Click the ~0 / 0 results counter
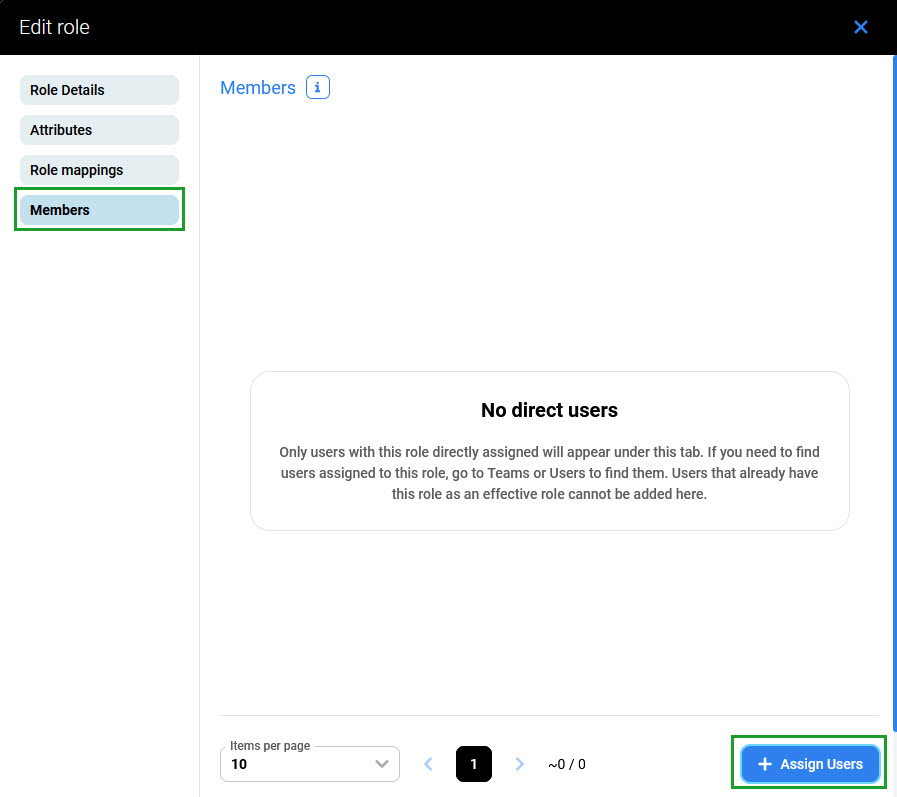Image resolution: width=897 pixels, height=797 pixels. [567, 764]
